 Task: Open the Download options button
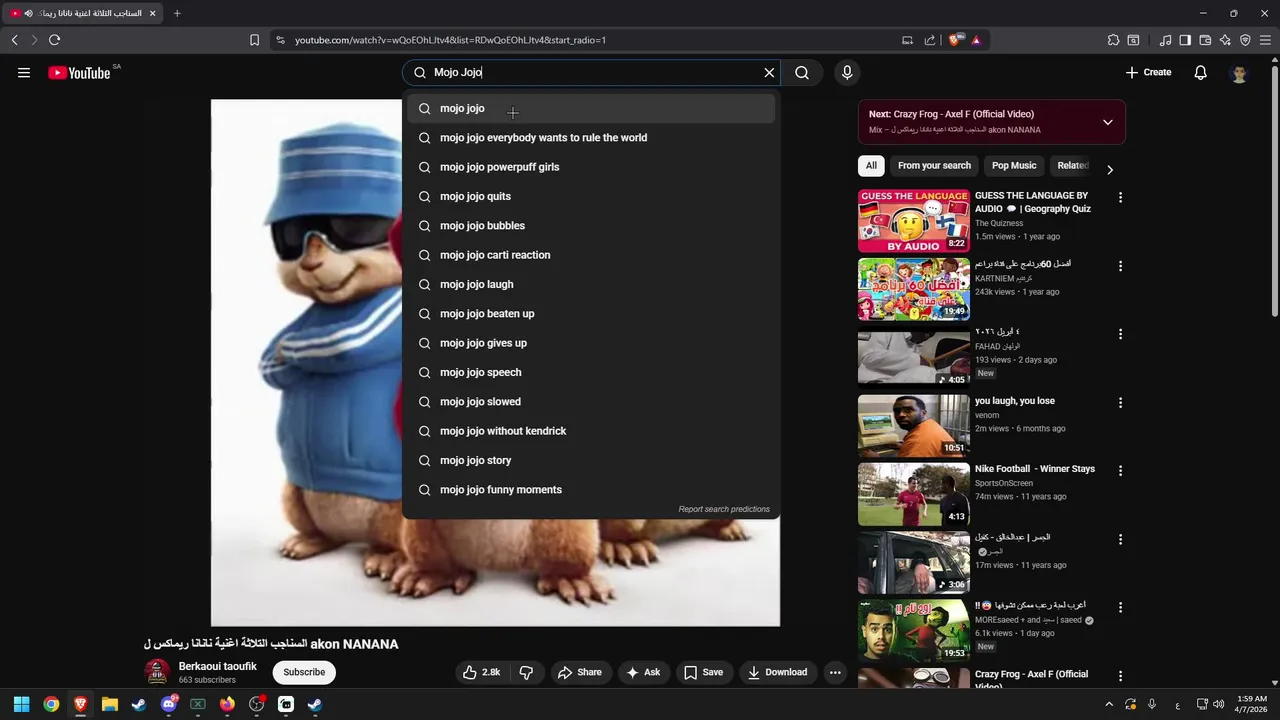(x=778, y=672)
